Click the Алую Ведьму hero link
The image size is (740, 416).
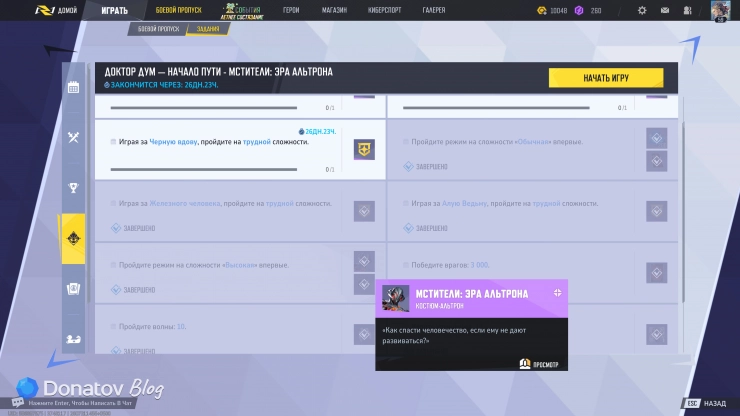click(x=464, y=204)
